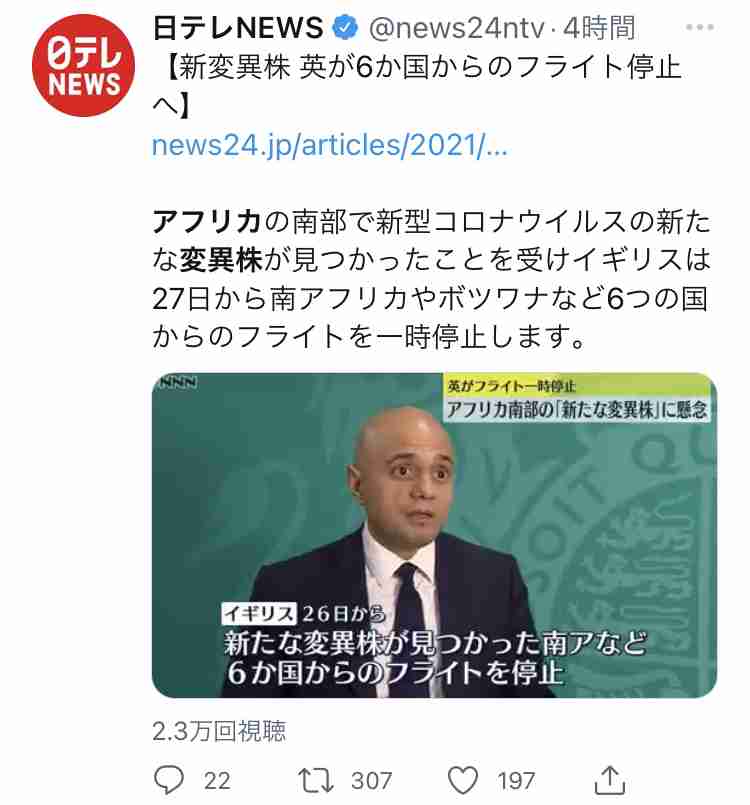This screenshot has height=805, width=750.
Task: Open the three-dot more options menu
Action: click(x=700, y=27)
